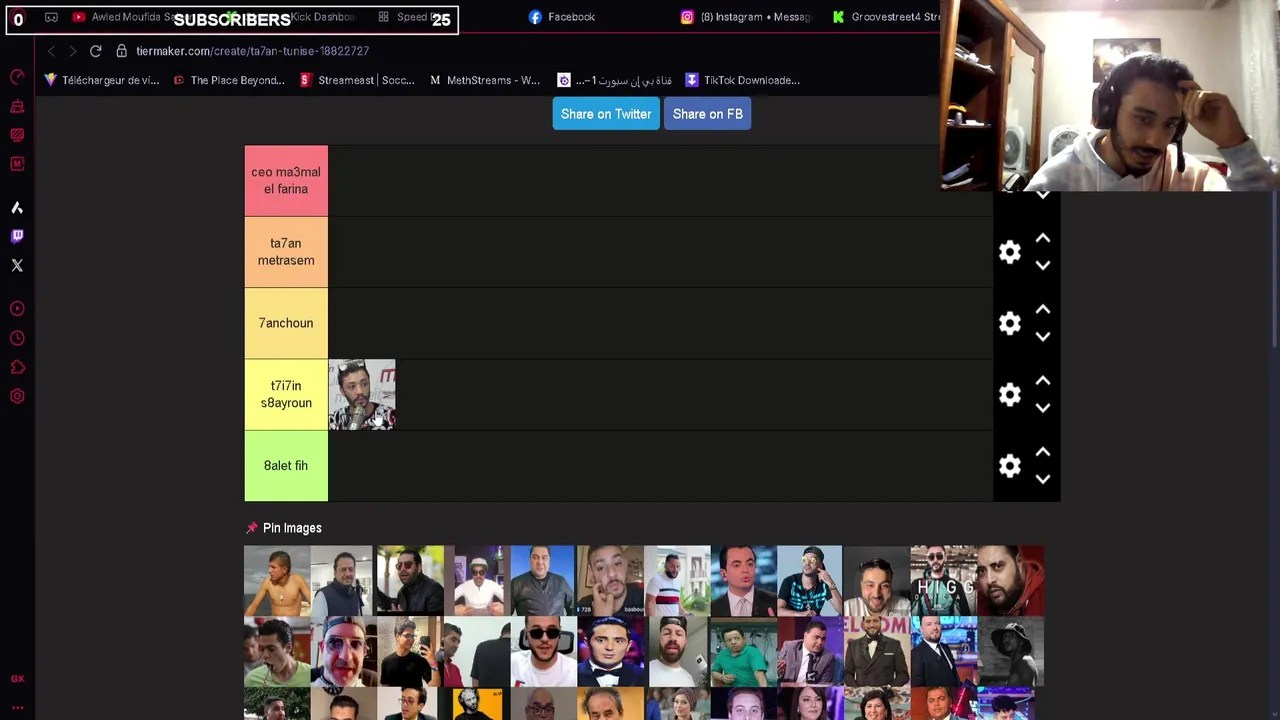Click the pushpin icon beside Pin Images

point(252,528)
